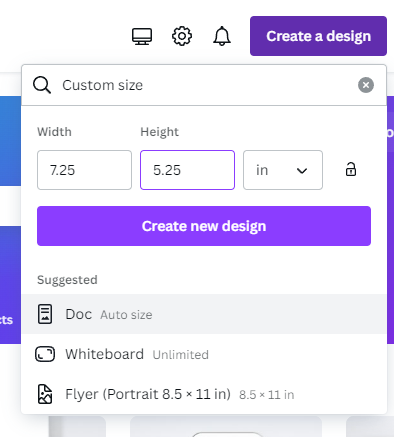The image size is (394, 437).
Task: Open settings via the gear icon
Action: coord(182,36)
